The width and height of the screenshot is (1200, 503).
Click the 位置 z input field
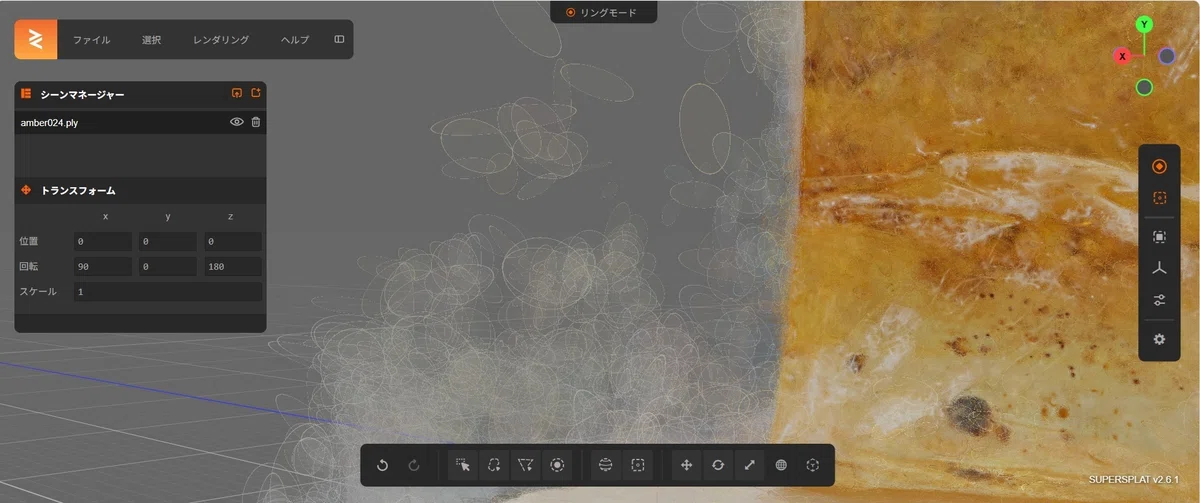pos(232,241)
